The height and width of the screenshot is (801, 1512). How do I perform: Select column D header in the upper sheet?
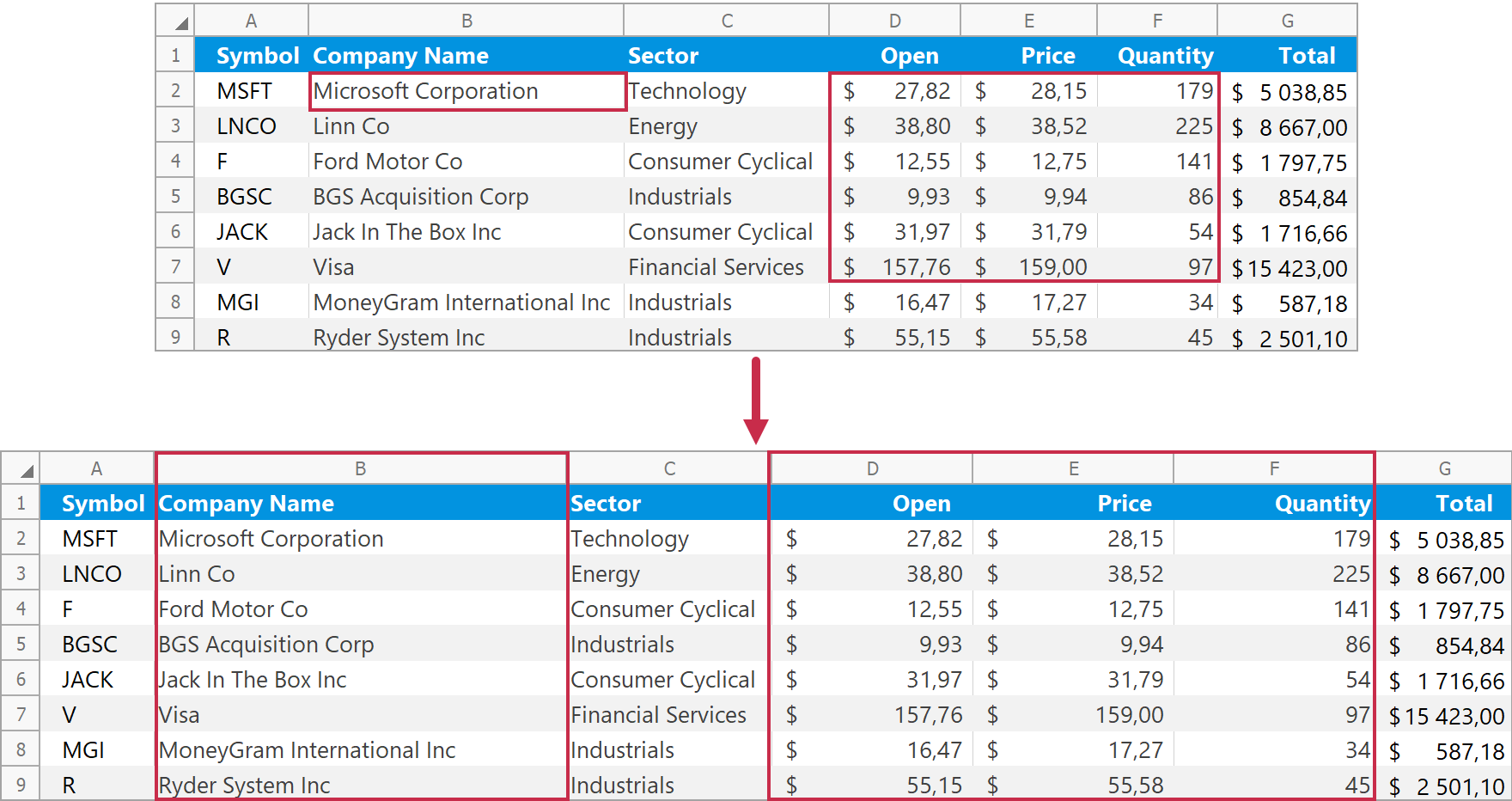point(894,21)
